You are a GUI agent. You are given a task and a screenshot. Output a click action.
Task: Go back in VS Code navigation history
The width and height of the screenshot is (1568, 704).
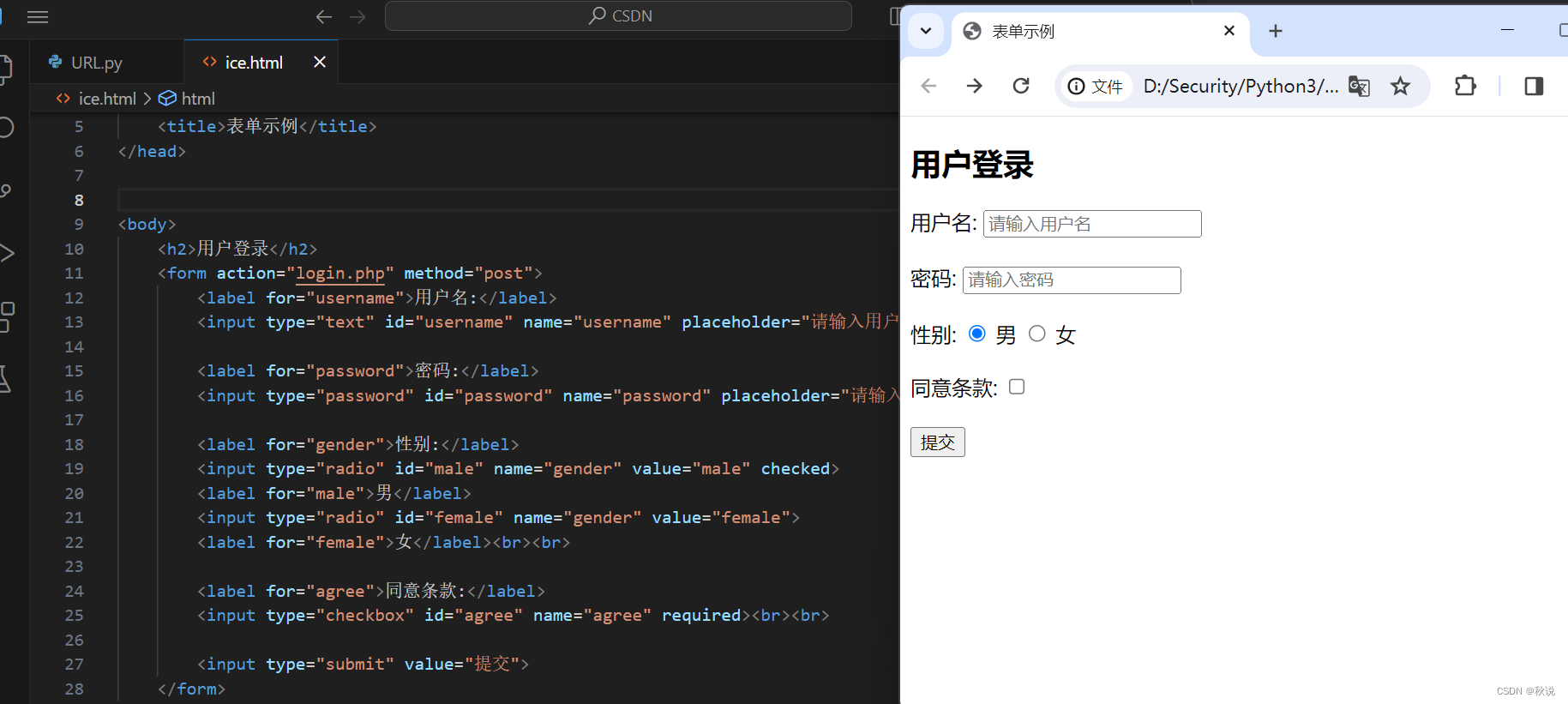[324, 16]
